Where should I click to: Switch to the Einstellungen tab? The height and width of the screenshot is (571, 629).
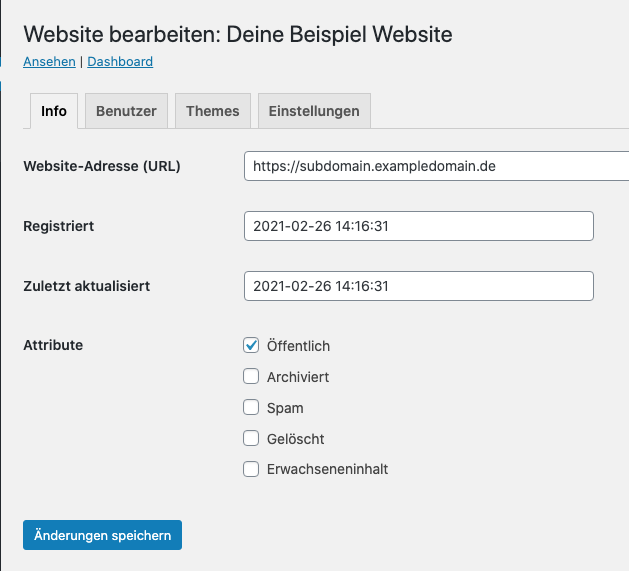314,111
